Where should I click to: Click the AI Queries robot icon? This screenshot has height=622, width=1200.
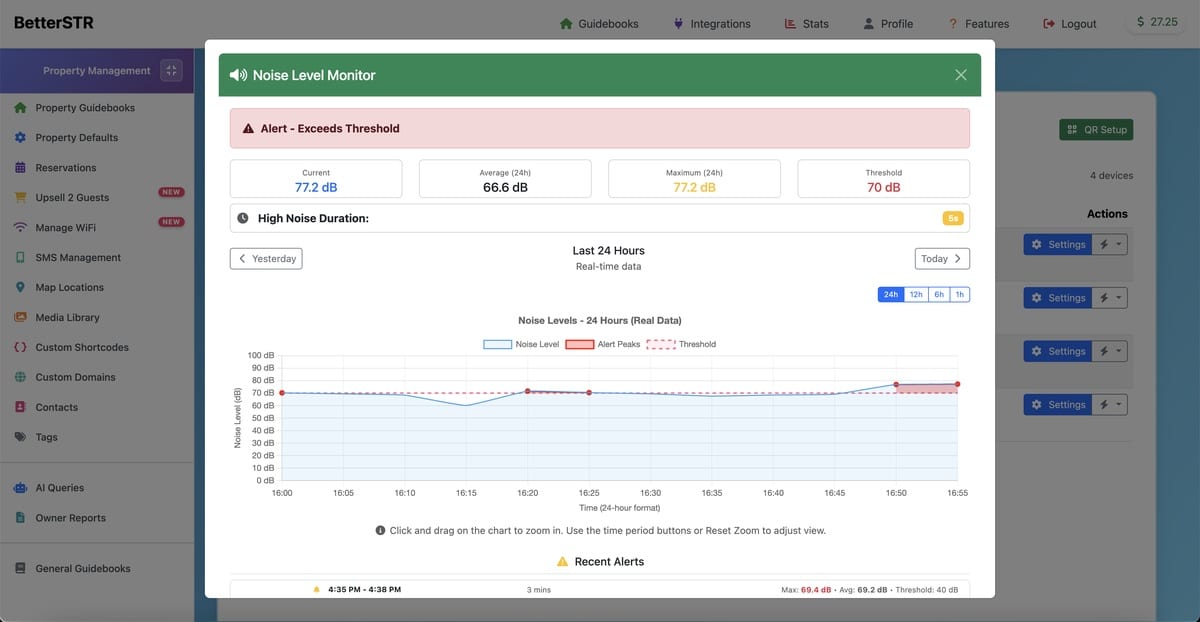click(20, 488)
